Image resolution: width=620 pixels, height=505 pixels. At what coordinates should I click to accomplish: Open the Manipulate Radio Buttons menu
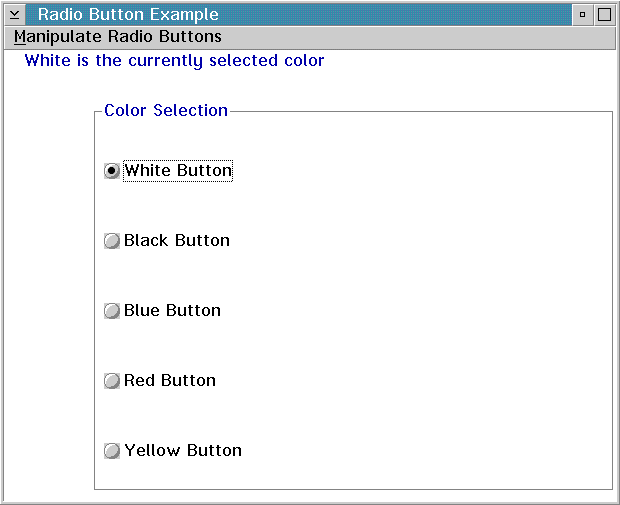[x=117, y=37]
